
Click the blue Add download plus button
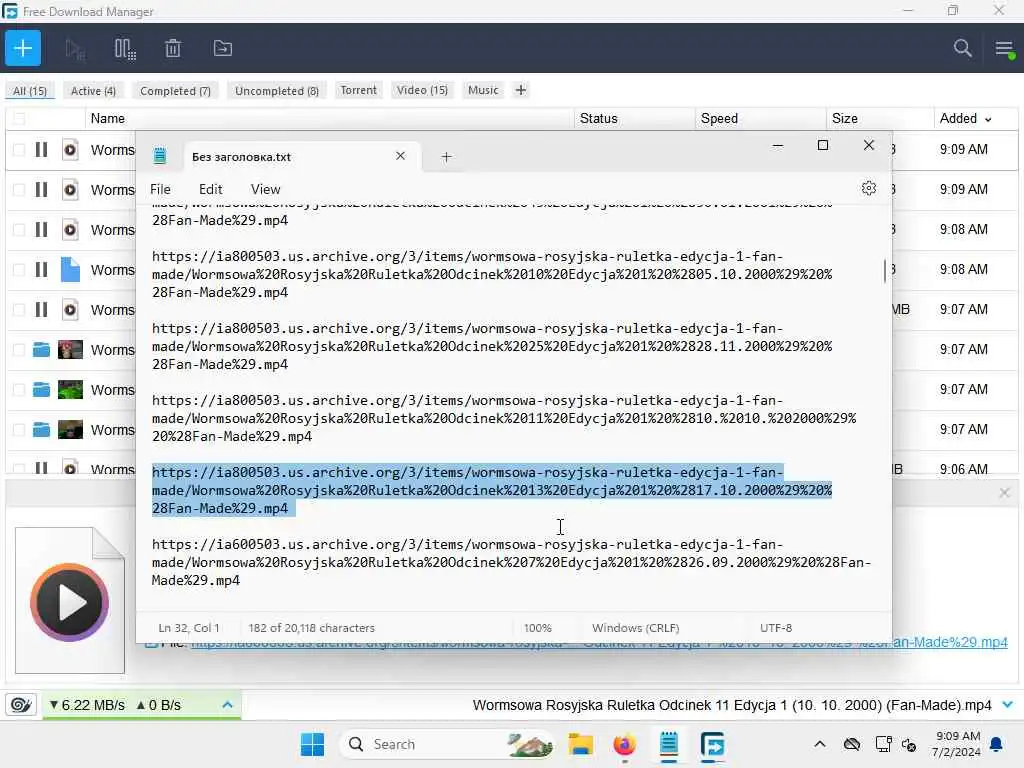pyautogui.click(x=23, y=48)
